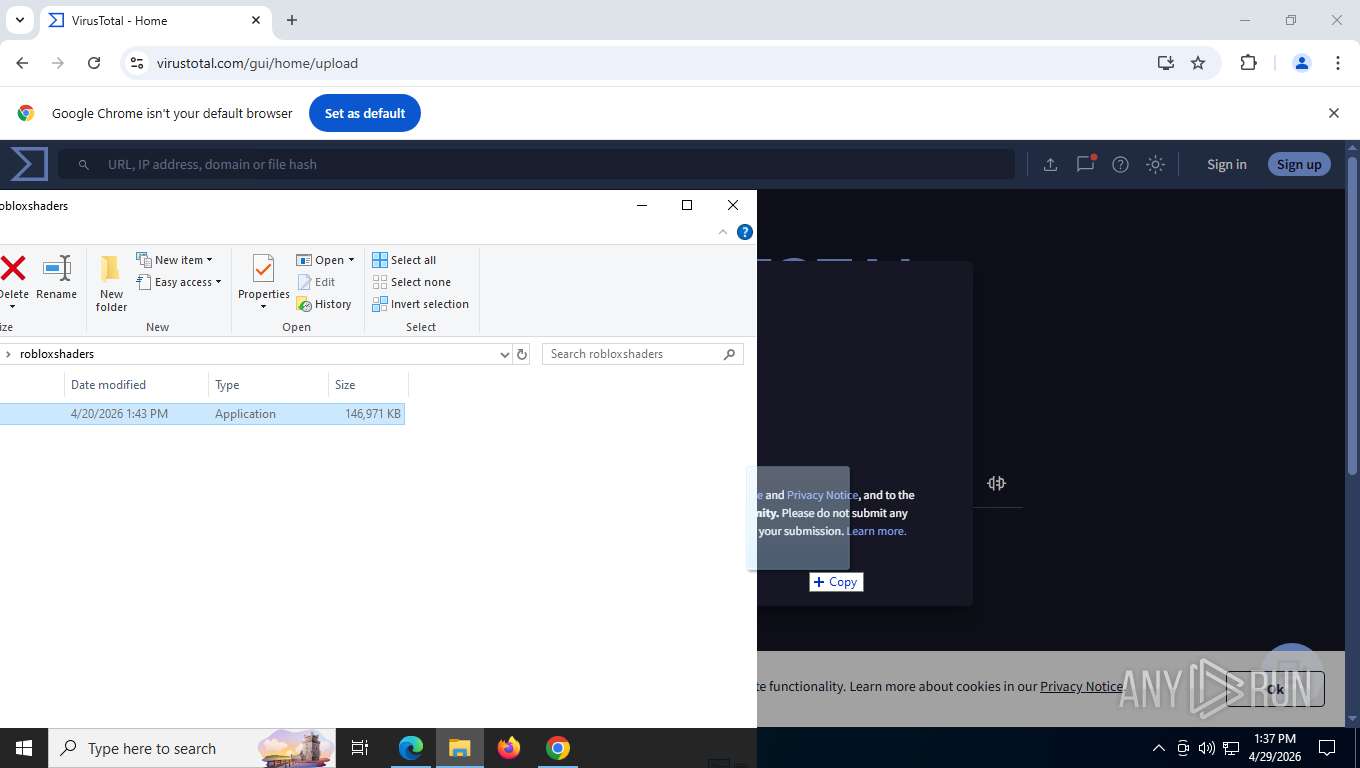Viewport: 1360px width, 768px height.
Task: Click the site information icon in address bar
Action: [x=137, y=63]
